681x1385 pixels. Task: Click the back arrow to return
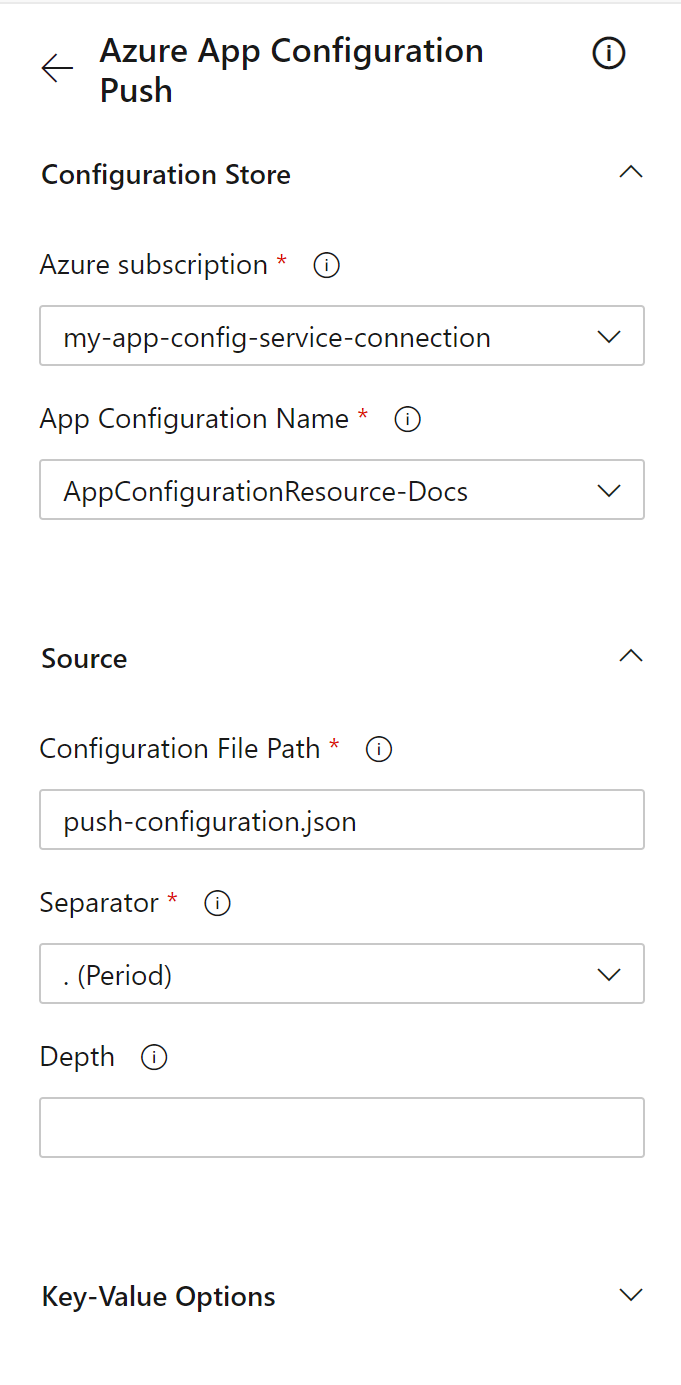57,68
